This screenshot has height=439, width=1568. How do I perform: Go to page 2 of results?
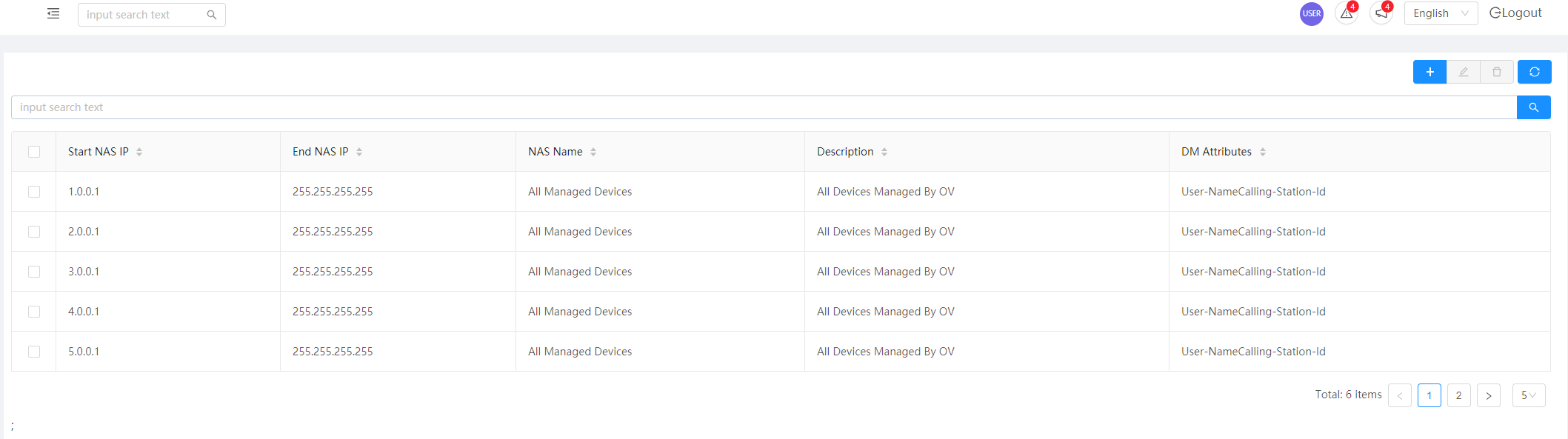[1459, 395]
